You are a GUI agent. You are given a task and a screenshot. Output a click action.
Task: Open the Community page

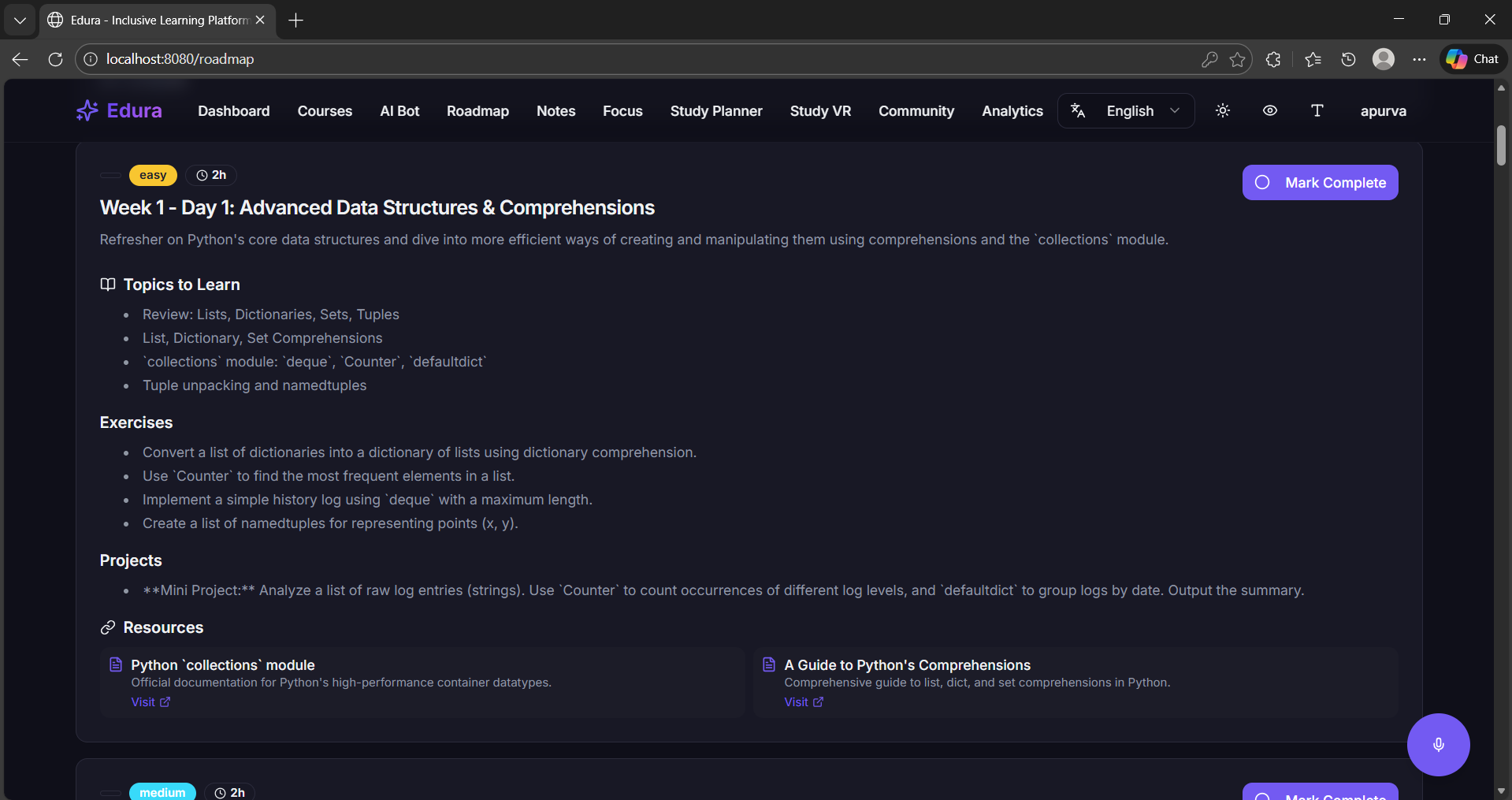[916, 111]
